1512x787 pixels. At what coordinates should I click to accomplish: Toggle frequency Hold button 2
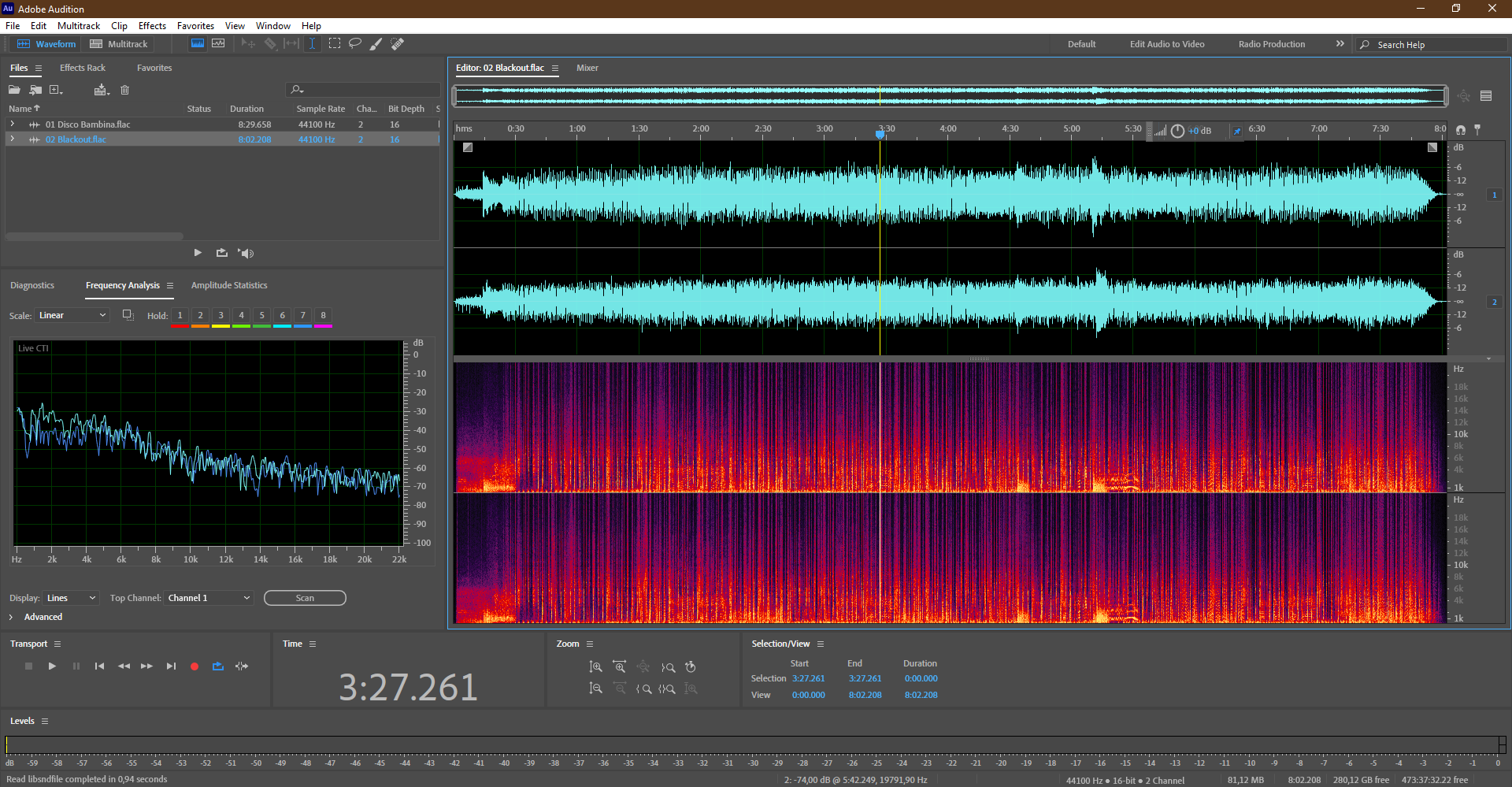click(200, 315)
